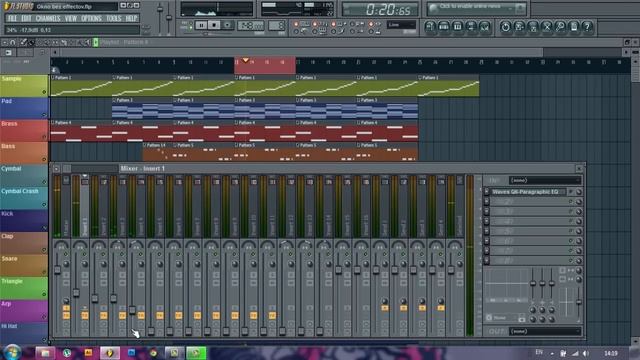Mute the Triangle playlist track
The image size is (640, 360).
point(44,294)
